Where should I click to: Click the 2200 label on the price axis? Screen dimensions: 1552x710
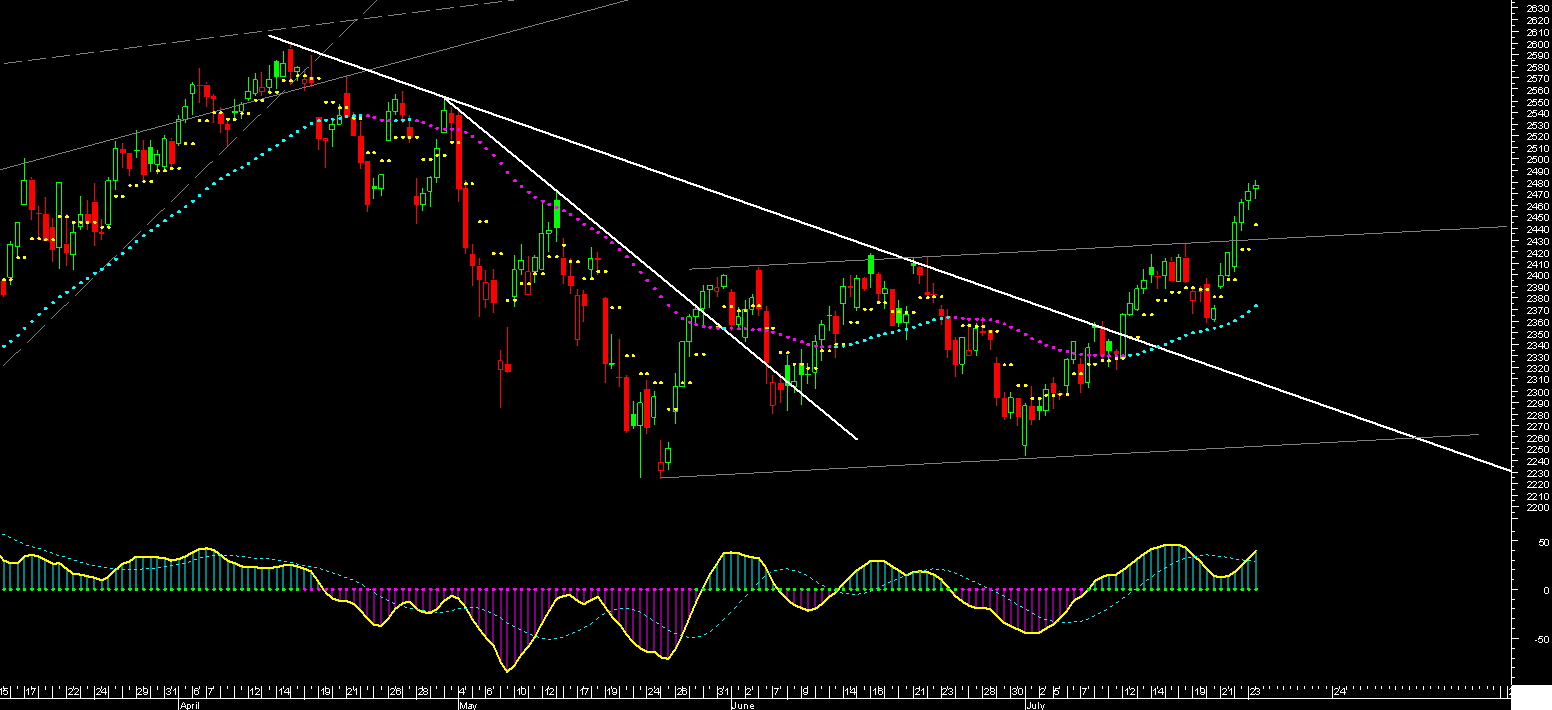1537,508
